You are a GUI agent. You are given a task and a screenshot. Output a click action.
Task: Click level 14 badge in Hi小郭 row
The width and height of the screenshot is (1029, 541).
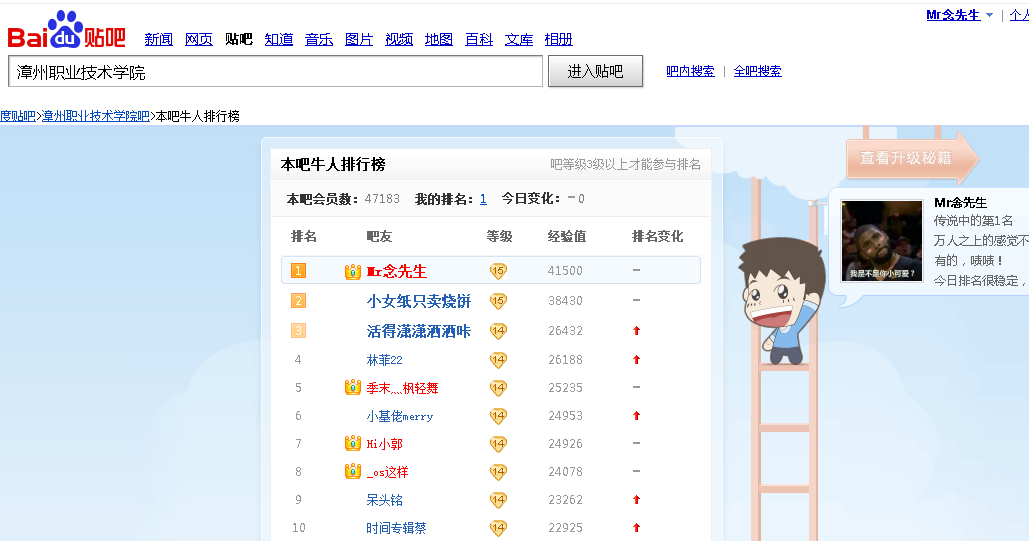[498, 444]
